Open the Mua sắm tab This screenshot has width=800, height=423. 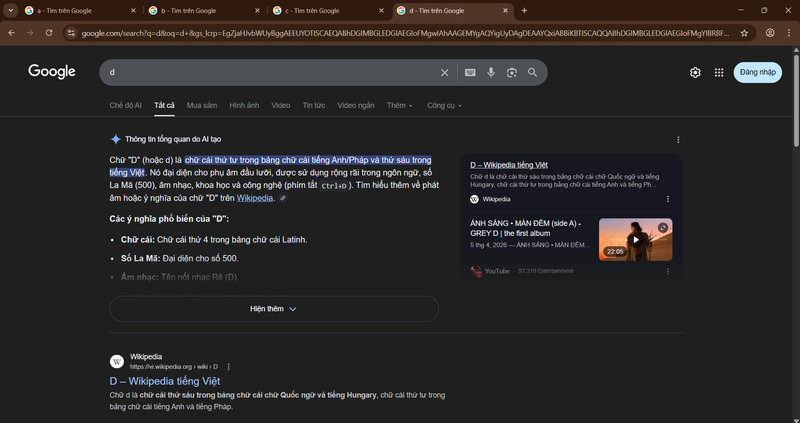click(x=202, y=105)
